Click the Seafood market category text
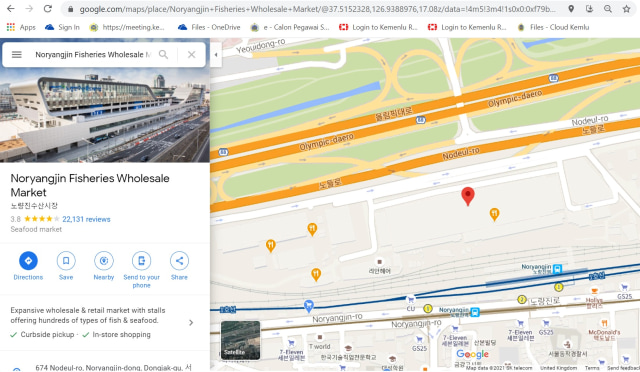This screenshot has height=372, width=640. pyautogui.click(x=36, y=229)
